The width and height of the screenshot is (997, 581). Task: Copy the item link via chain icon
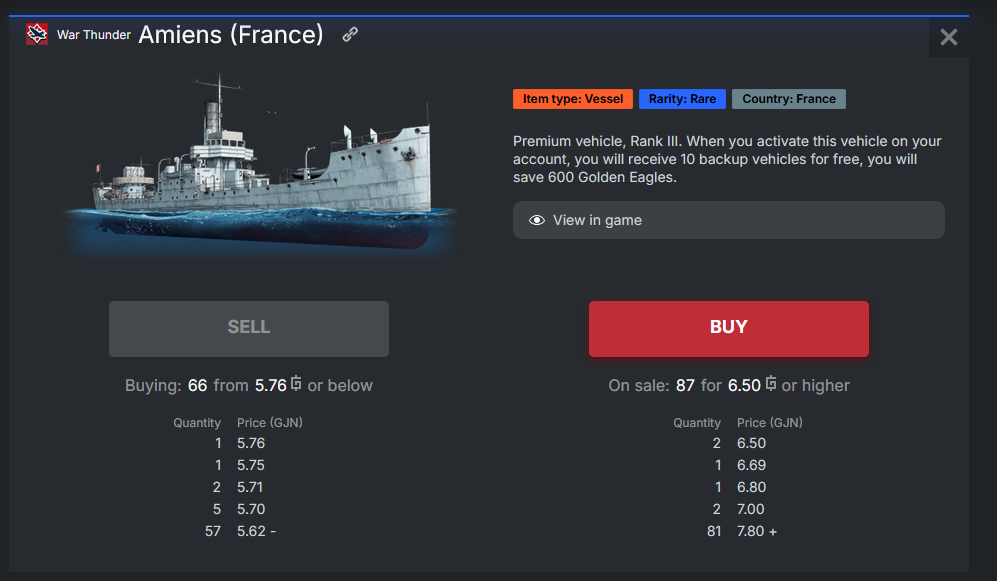pyautogui.click(x=350, y=35)
